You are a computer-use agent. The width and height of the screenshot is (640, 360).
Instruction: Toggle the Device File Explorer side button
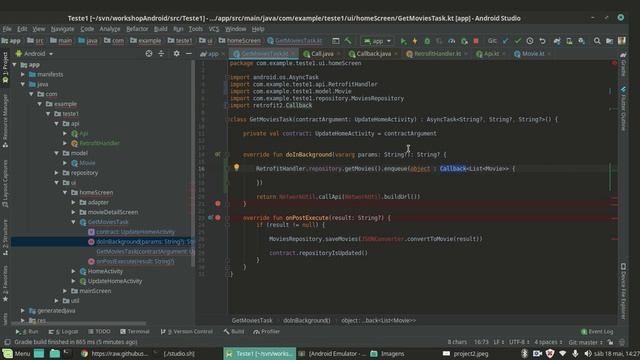(x=623, y=291)
